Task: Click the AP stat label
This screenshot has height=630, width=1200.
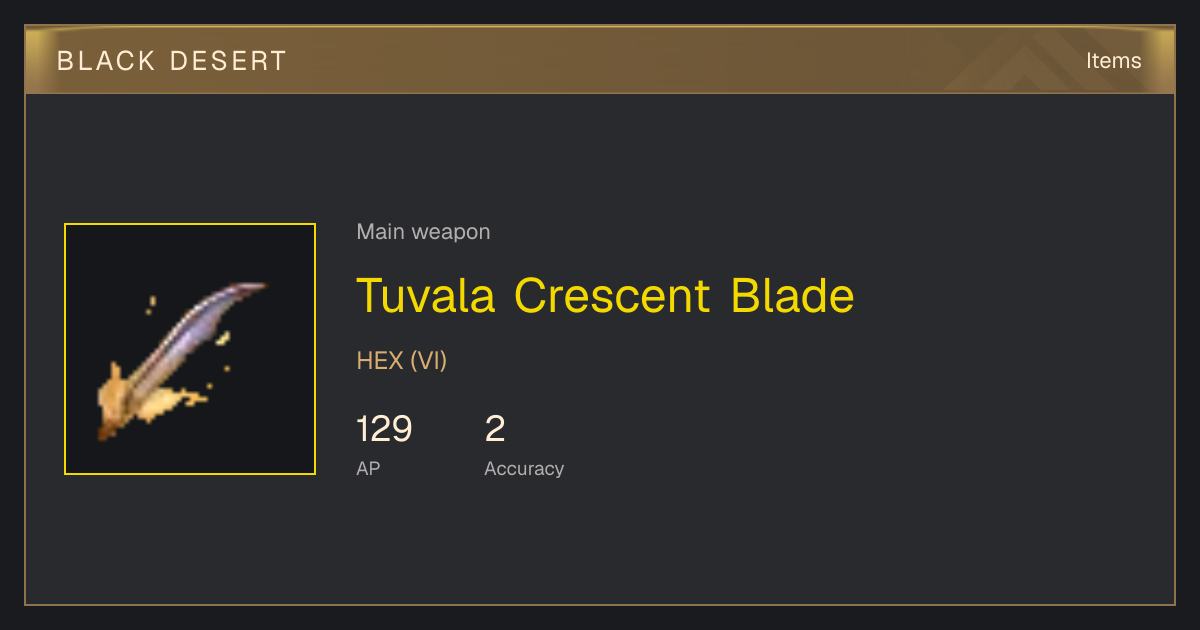Action: point(368,468)
